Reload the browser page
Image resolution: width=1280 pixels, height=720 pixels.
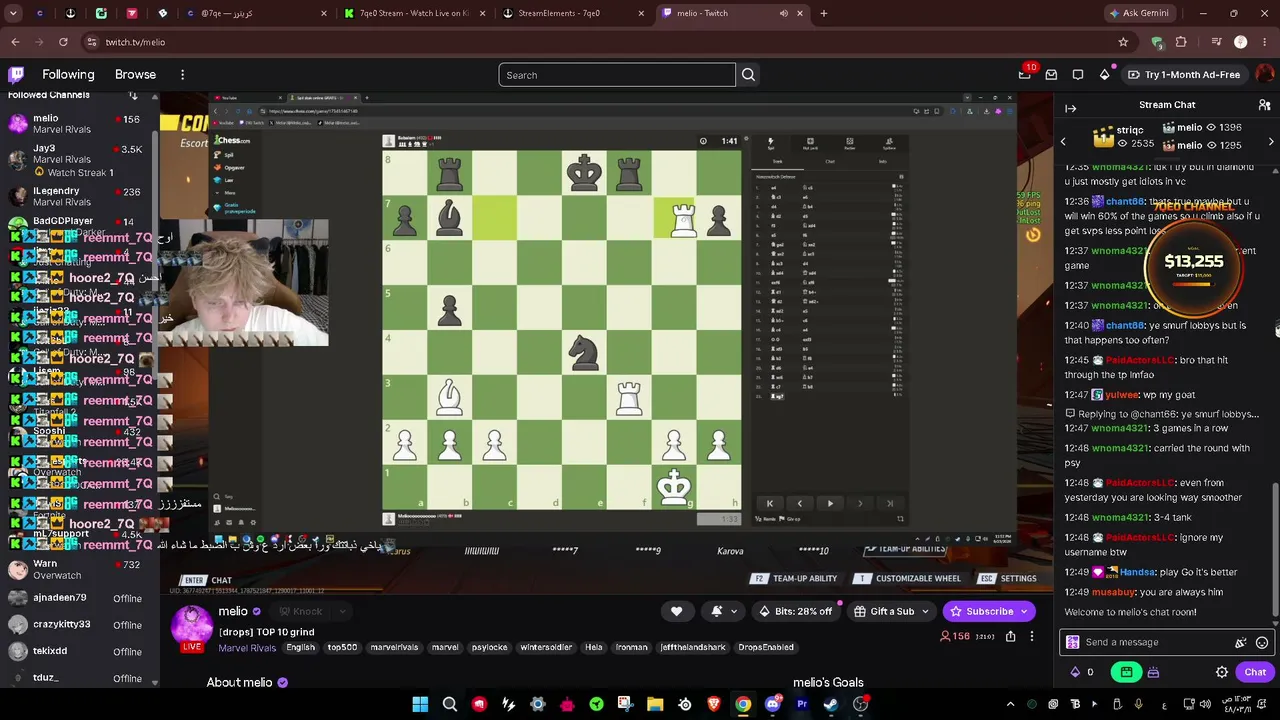(x=63, y=42)
